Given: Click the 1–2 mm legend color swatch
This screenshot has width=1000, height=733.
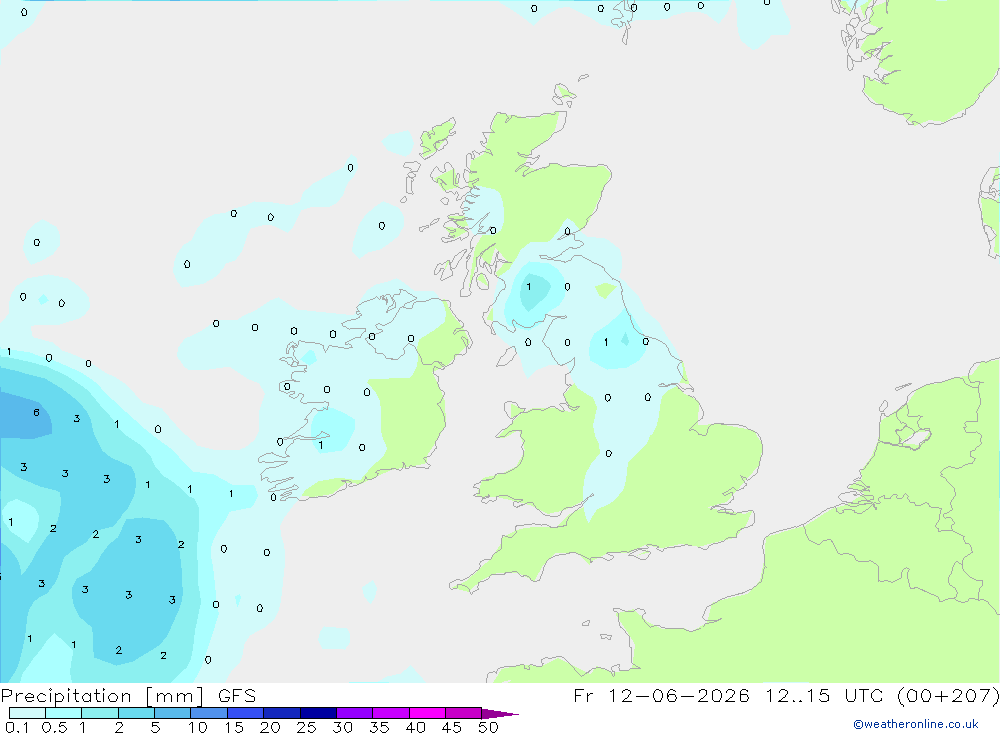Looking at the screenshot, I should pyautogui.click(x=100, y=713).
